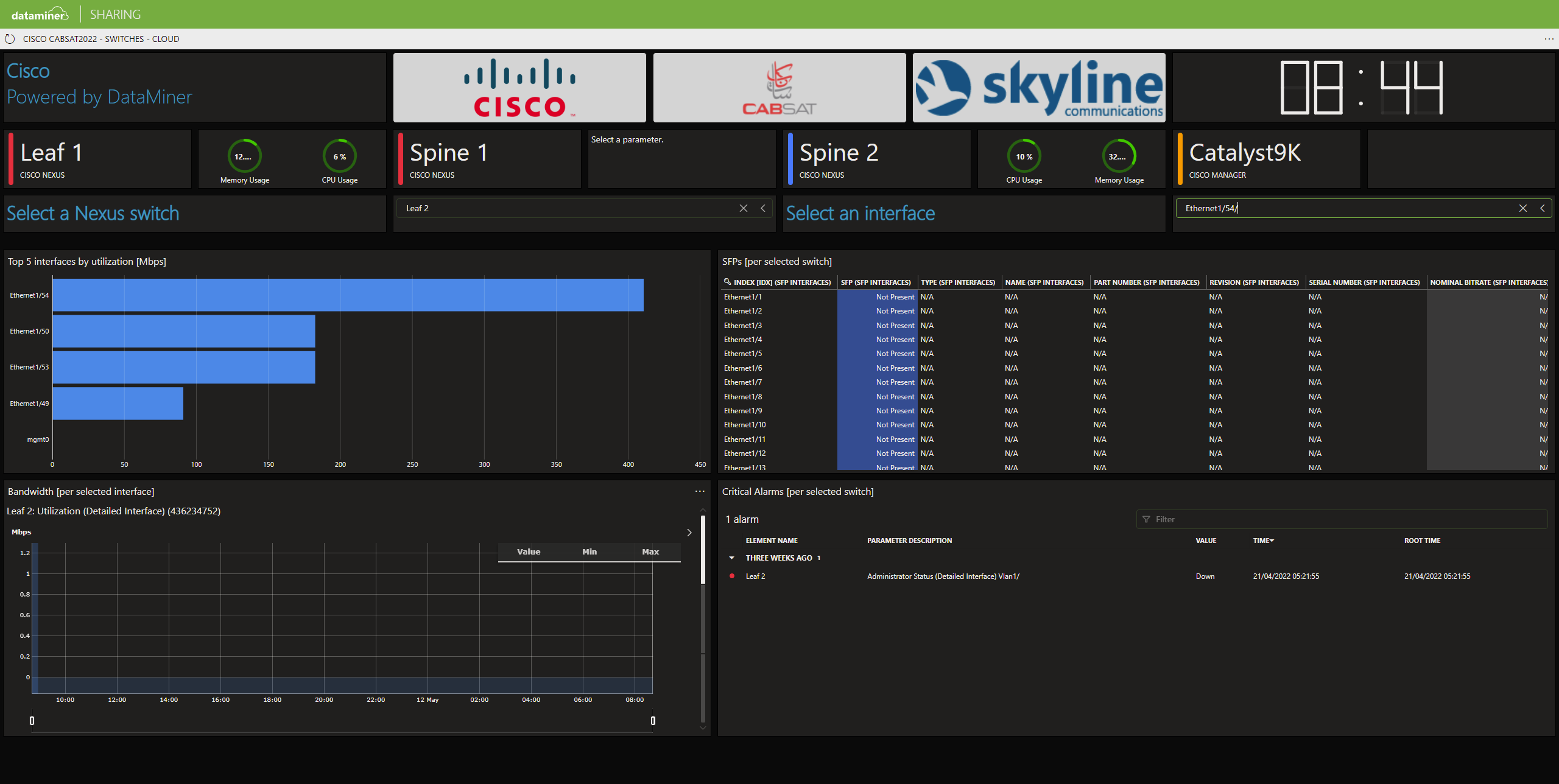Click the SFP (SFP Interfaces) column header

tap(876, 282)
